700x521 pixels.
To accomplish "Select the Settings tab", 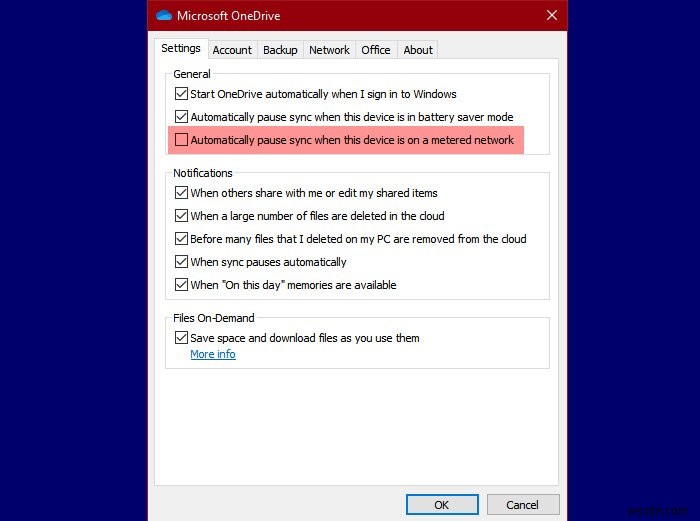I will pyautogui.click(x=181, y=48).
